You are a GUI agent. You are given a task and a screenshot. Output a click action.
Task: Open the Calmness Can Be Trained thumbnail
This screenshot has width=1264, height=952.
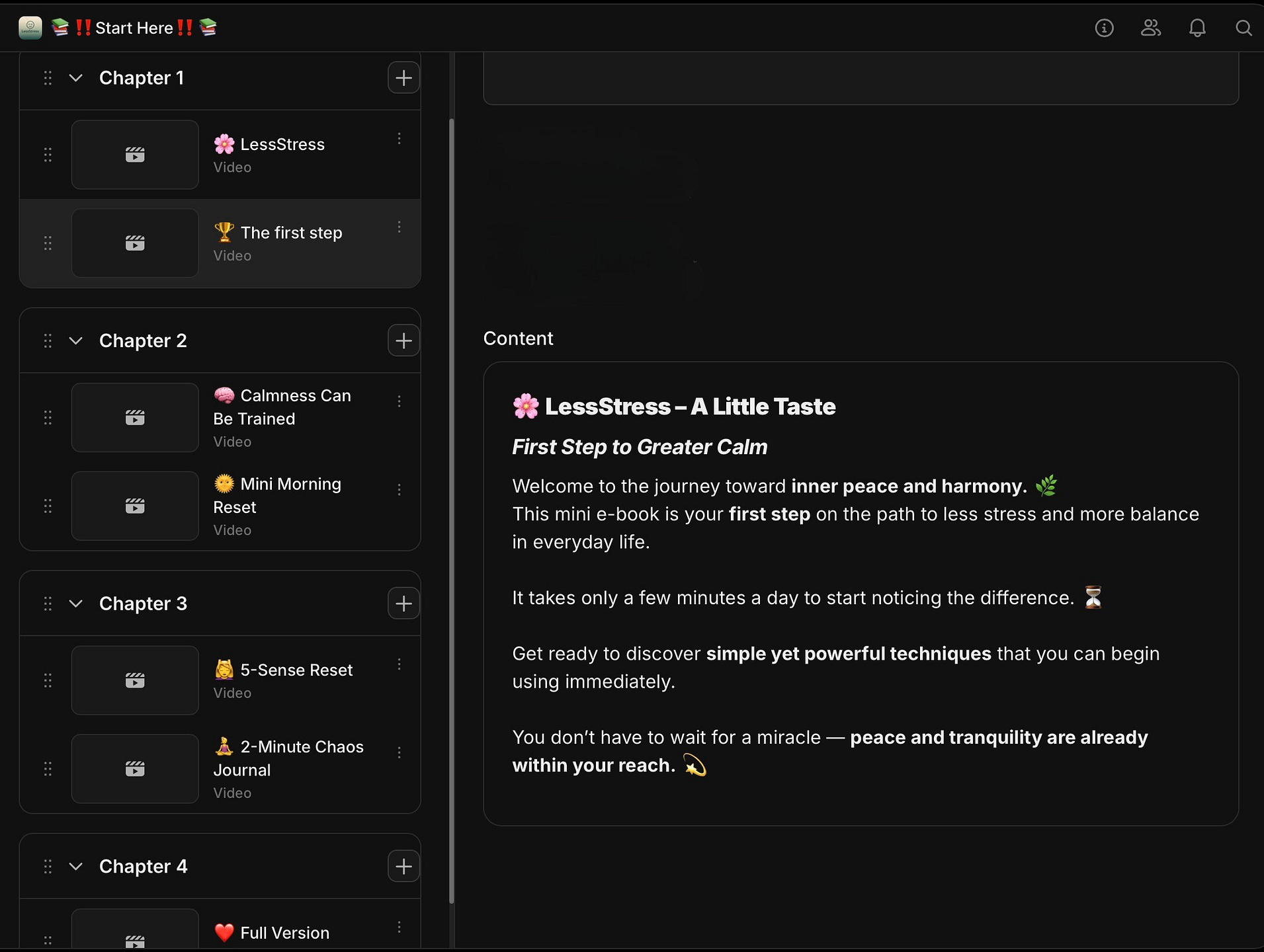pyautogui.click(x=135, y=418)
